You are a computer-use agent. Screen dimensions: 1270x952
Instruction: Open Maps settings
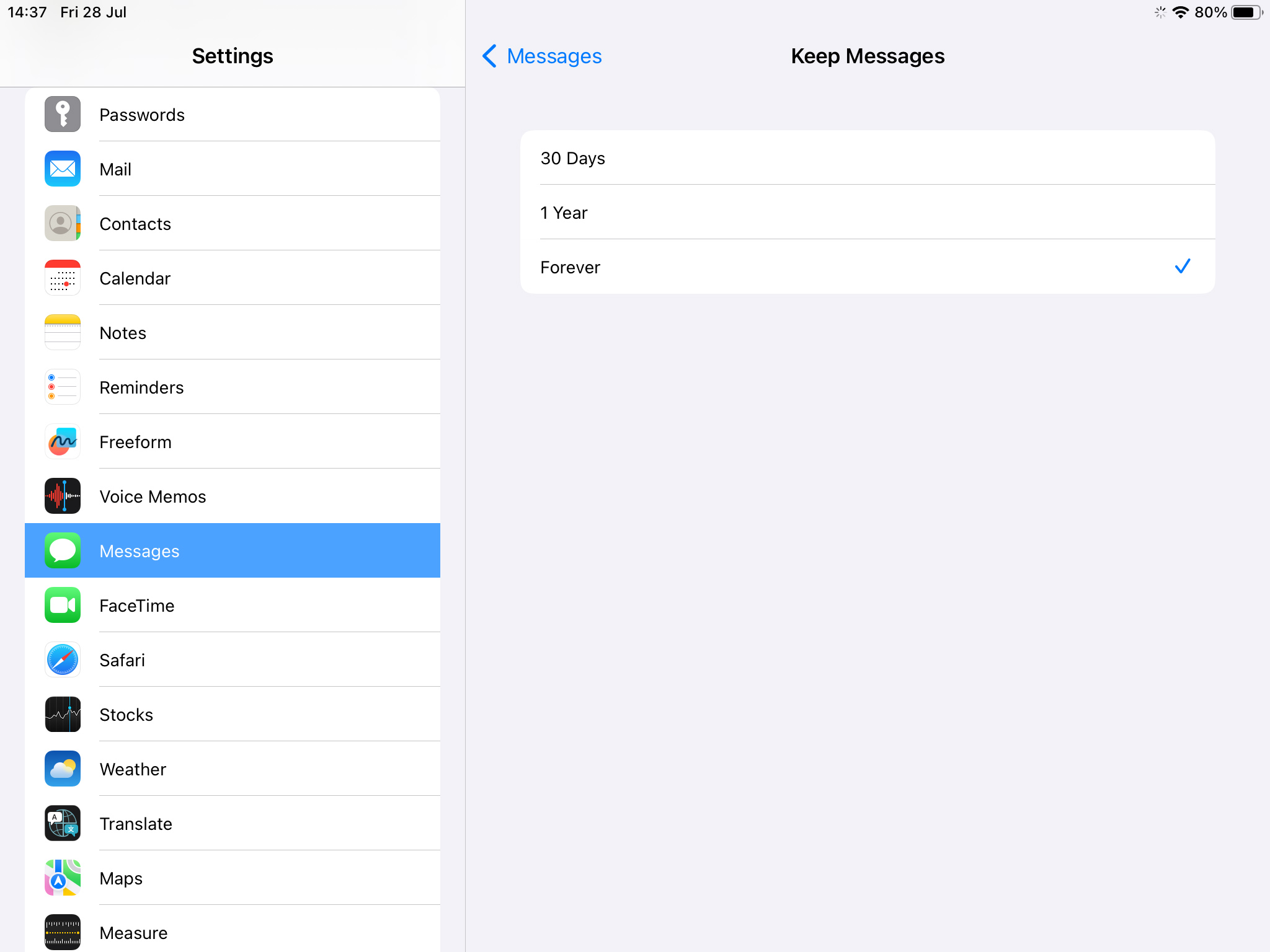(x=233, y=878)
